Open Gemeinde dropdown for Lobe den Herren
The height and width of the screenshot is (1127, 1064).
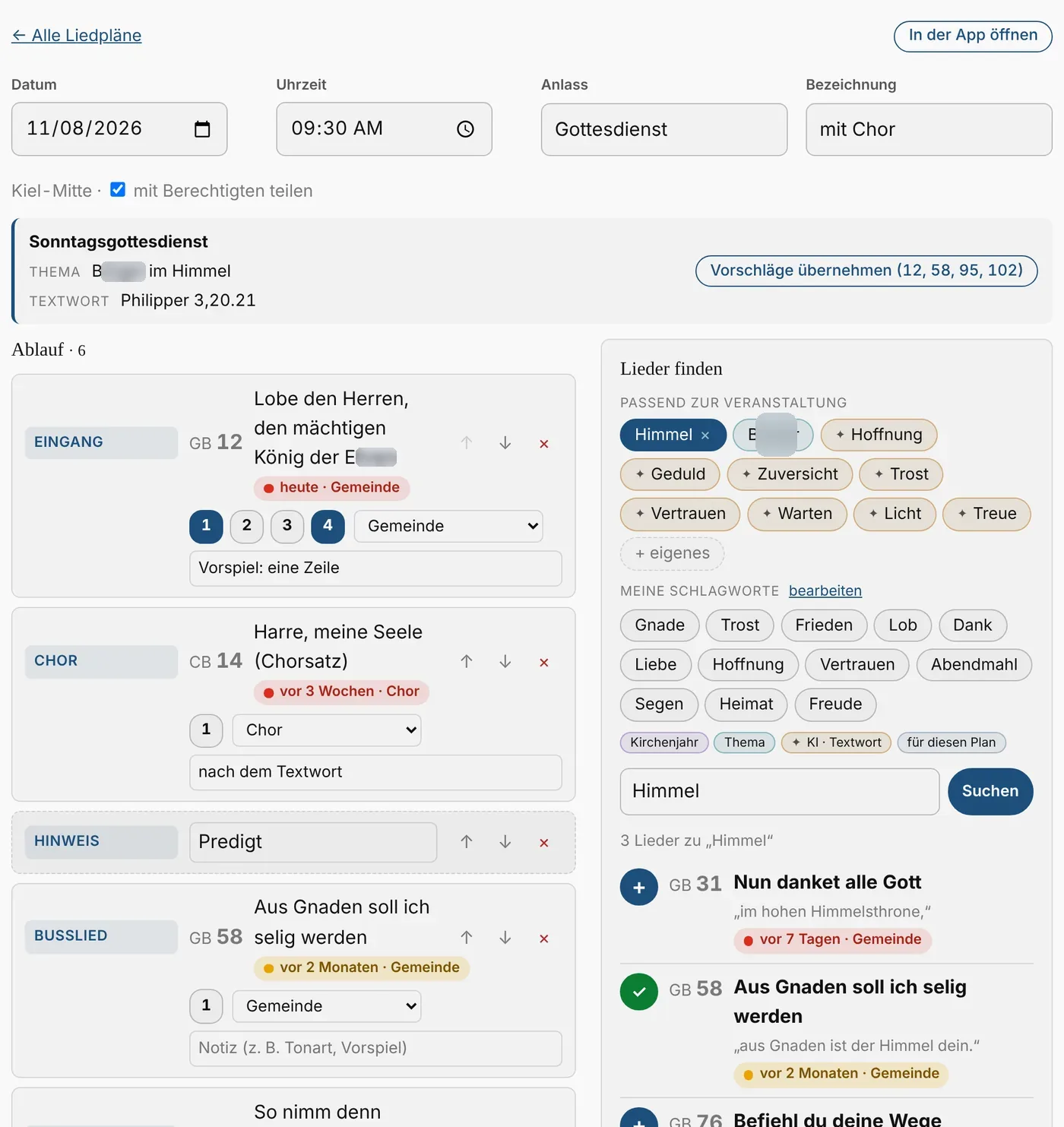tap(448, 526)
